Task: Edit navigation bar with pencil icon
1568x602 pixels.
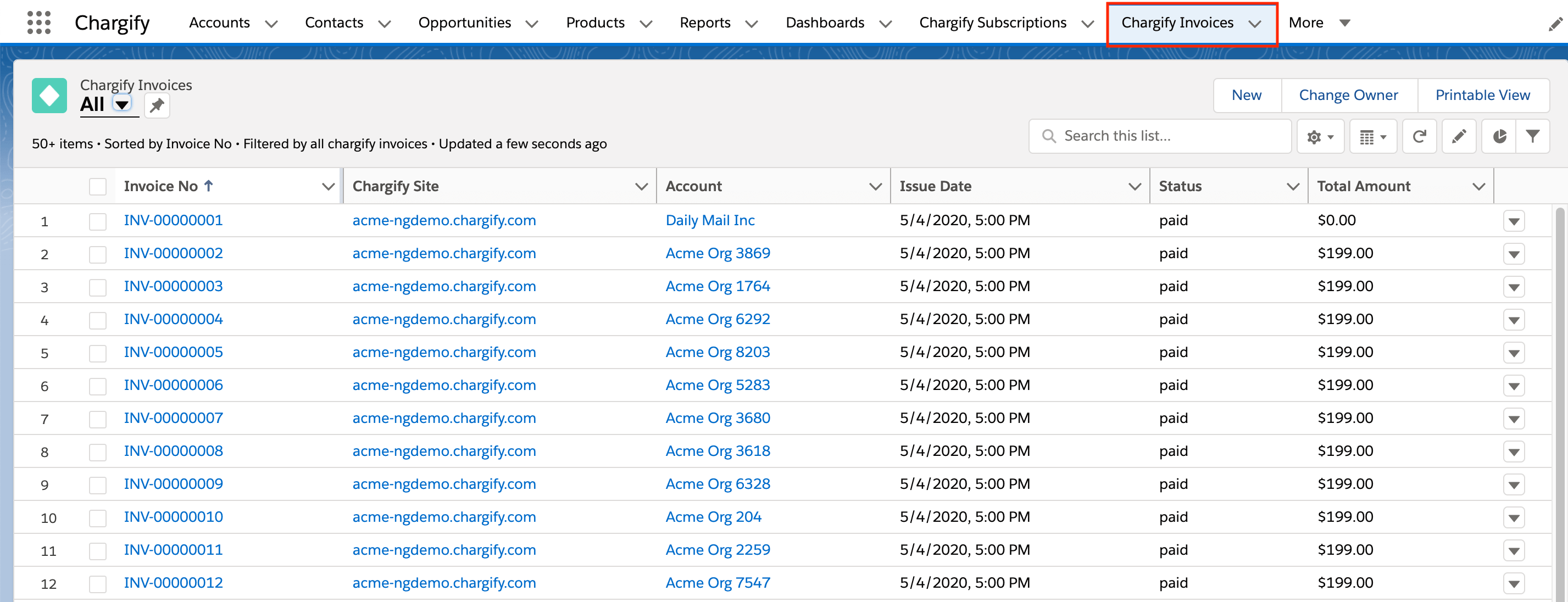Action: point(1555,24)
